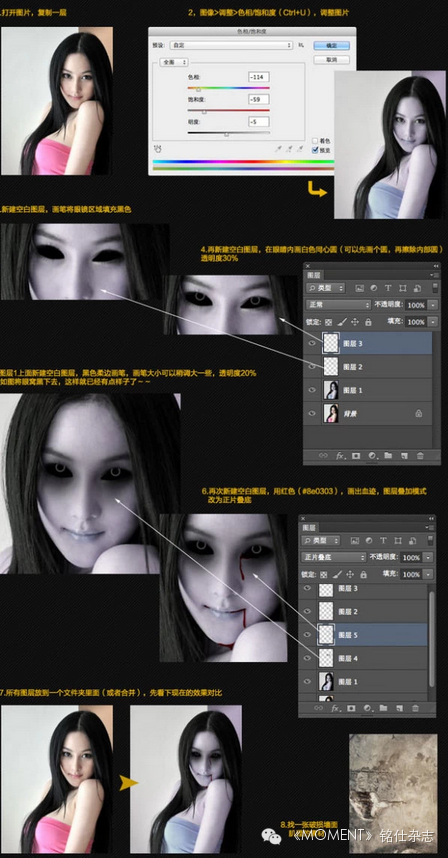Click pixel layer filter icon in 正常 panel
The height and width of the screenshot is (858, 448).
pyautogui.click(x=359, y=288)
